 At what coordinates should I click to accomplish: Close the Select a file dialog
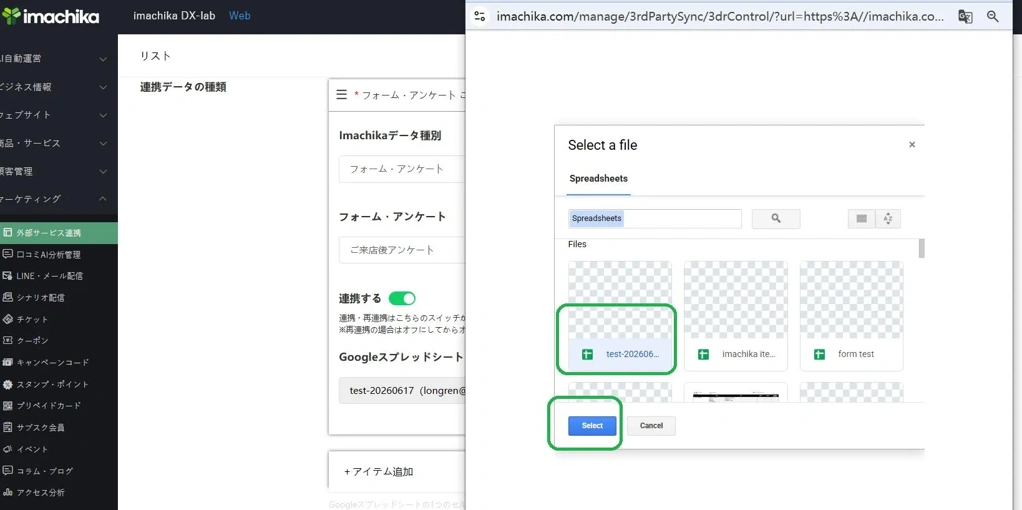click(912, 145)
